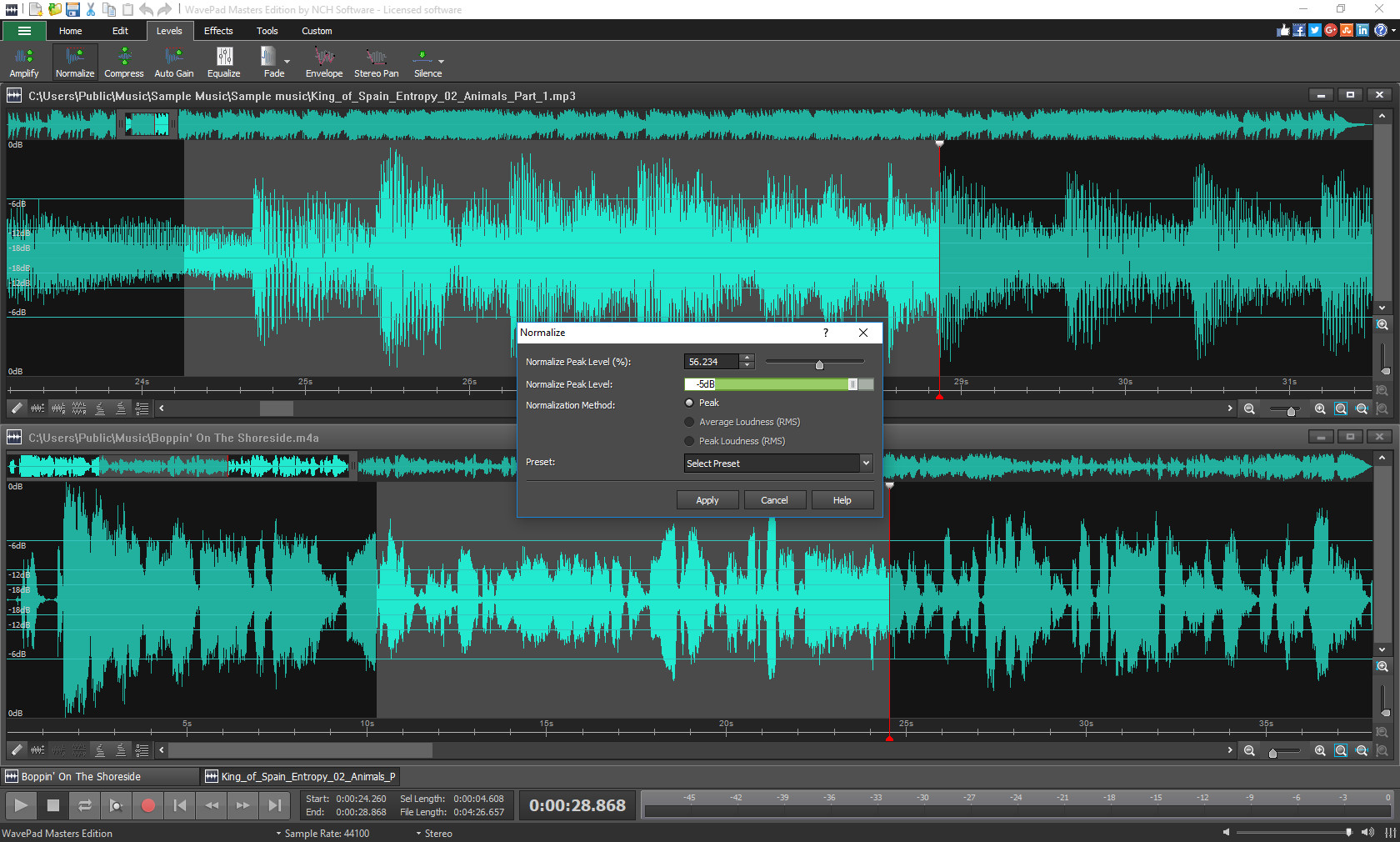
Task: Click the zoom-in magnifier below the waveform
Action: click(1320, 408)
